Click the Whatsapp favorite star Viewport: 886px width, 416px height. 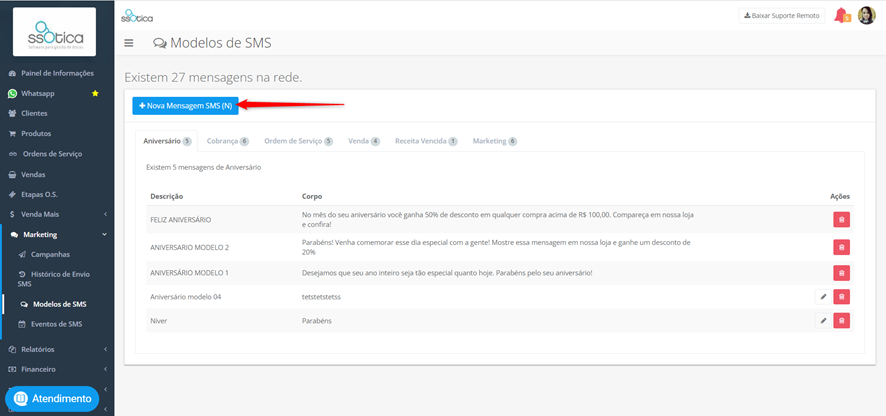(x=95, y=93)
